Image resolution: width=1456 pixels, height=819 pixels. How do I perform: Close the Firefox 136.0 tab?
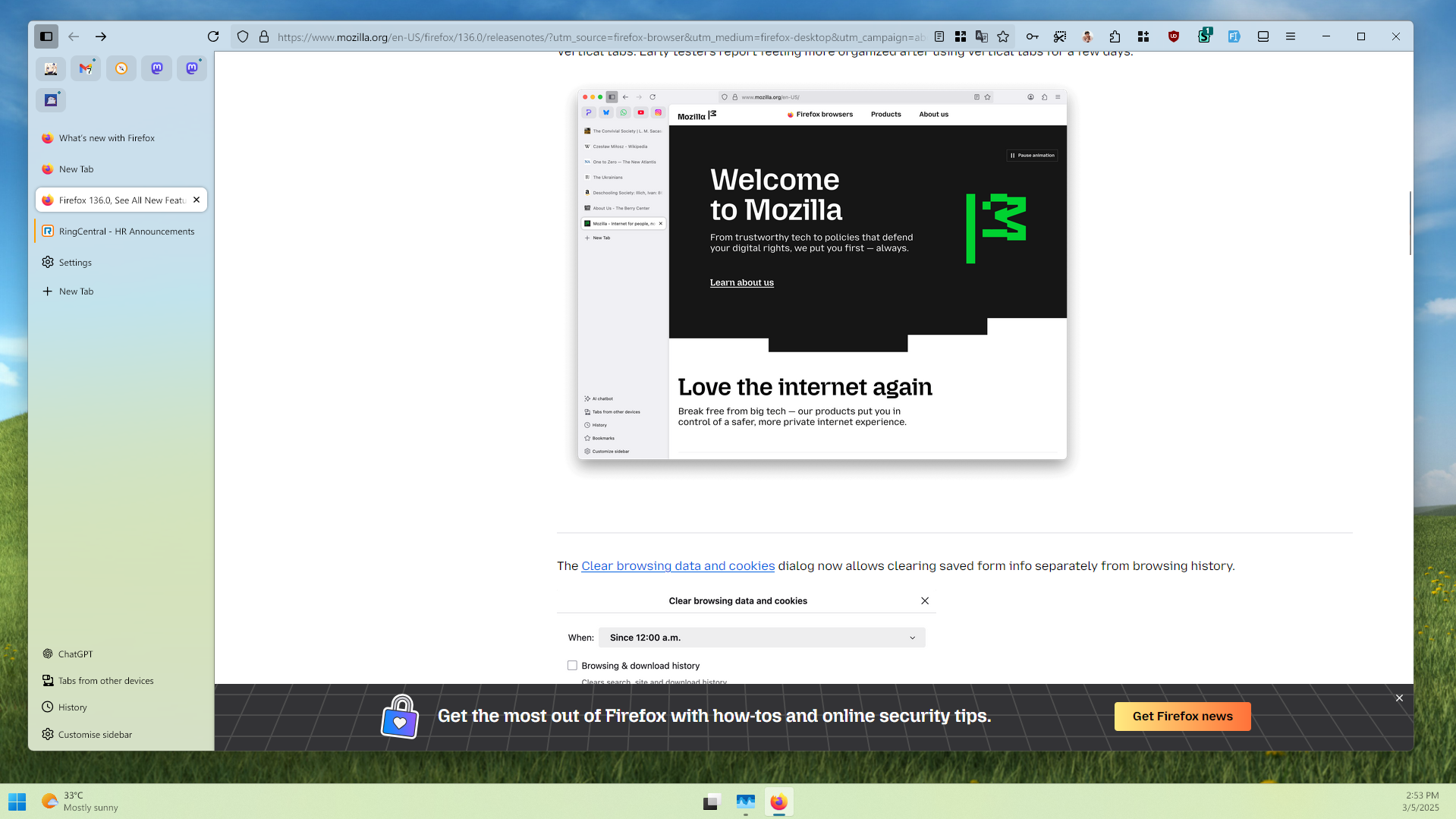(197, 200)
